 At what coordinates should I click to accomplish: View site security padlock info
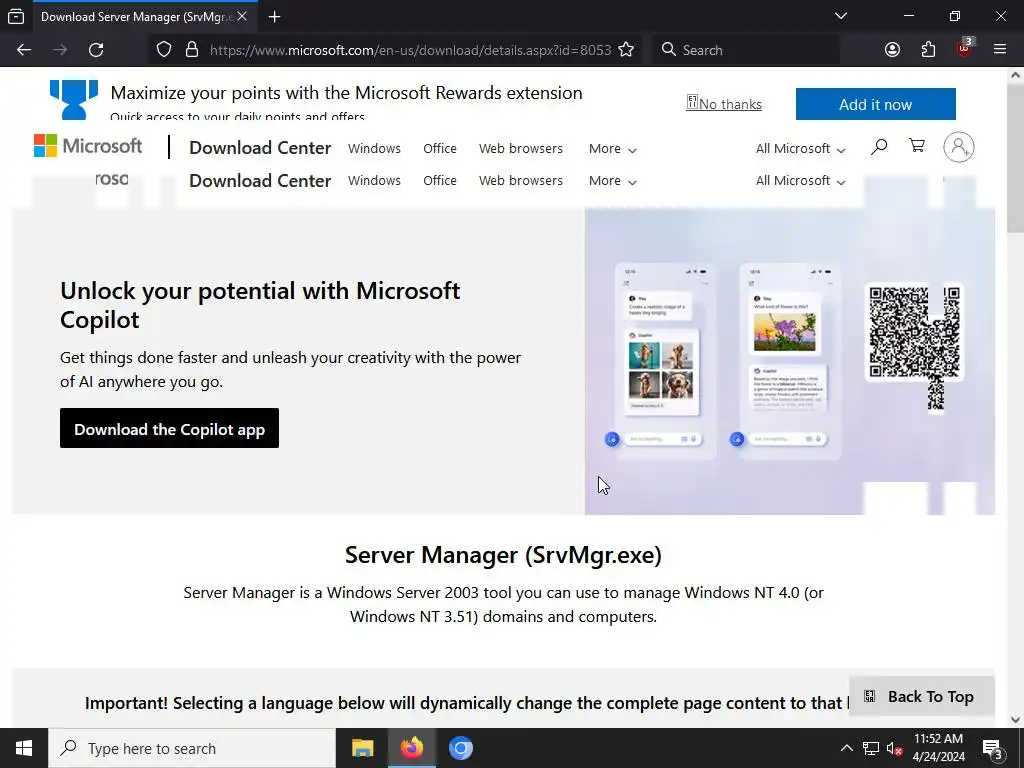pyautogui.click(x=191, y=50)
